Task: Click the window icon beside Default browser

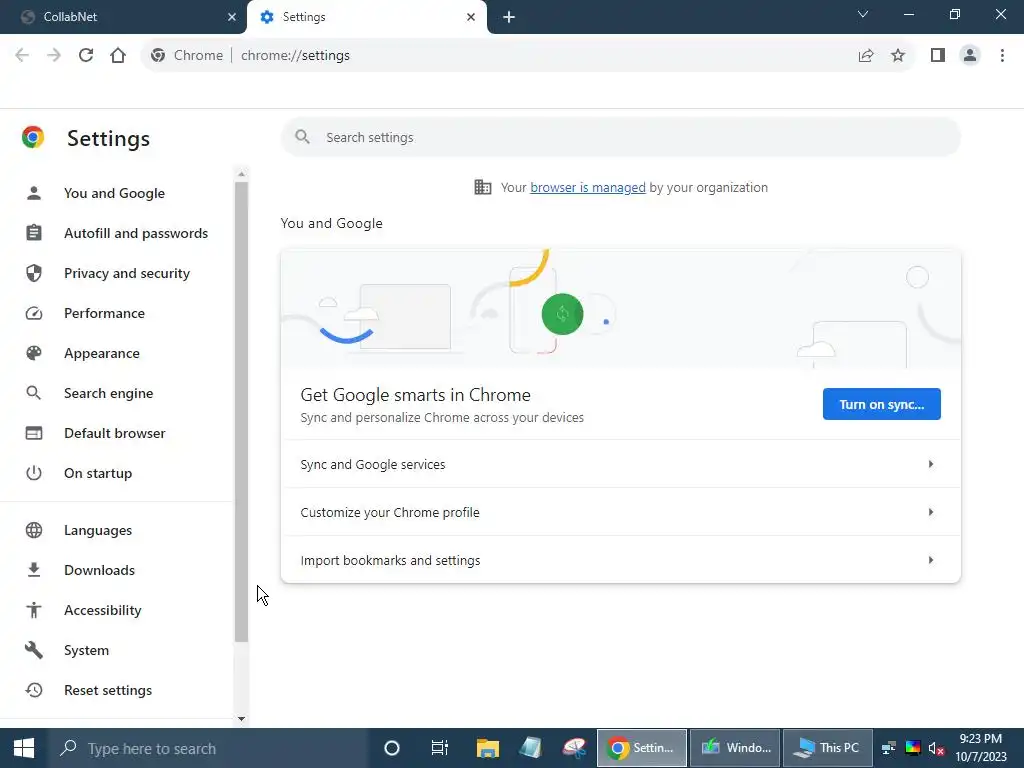Action: [x=34, y=433]
